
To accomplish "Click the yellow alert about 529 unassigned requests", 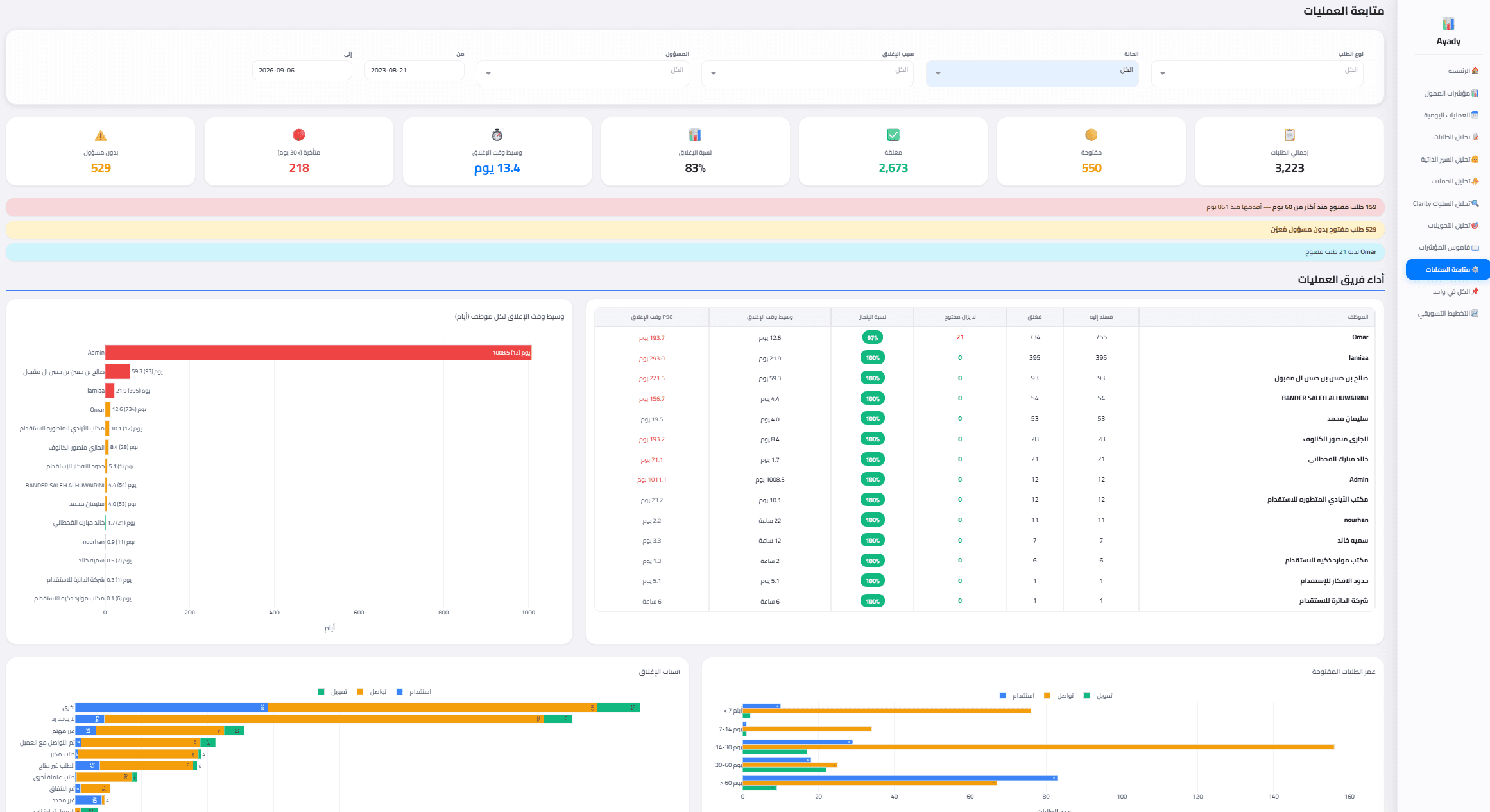I will tap(695, 230).
